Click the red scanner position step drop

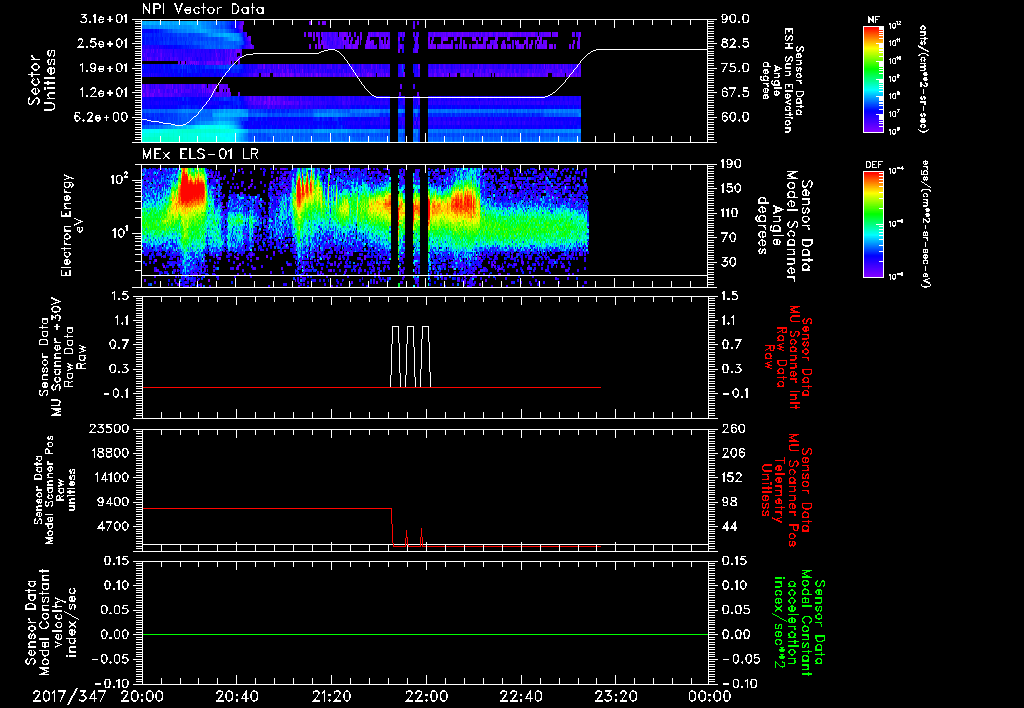coord(392,526)
